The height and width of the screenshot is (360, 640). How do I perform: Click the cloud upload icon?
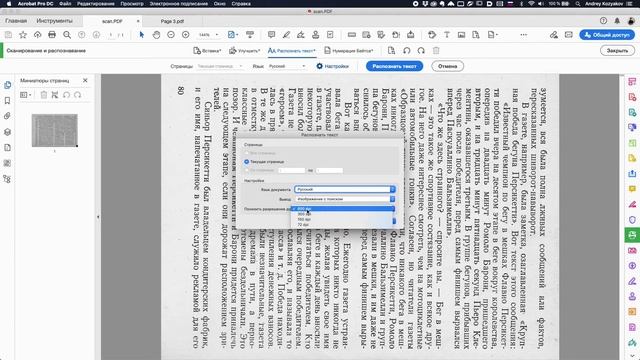pyautogui.click(x=38, y=35)
